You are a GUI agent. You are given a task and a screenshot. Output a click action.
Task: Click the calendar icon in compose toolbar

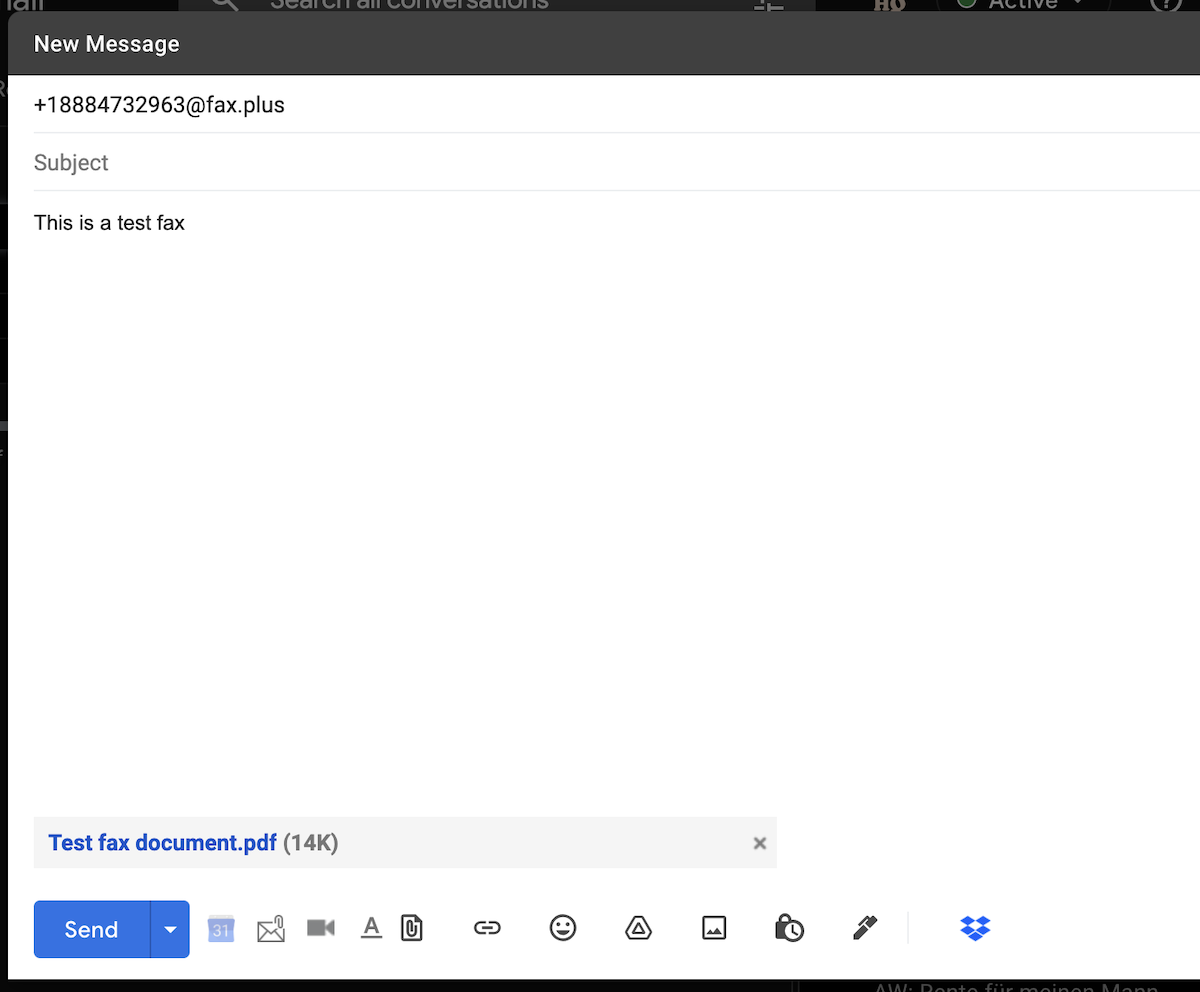click(221, 929)
